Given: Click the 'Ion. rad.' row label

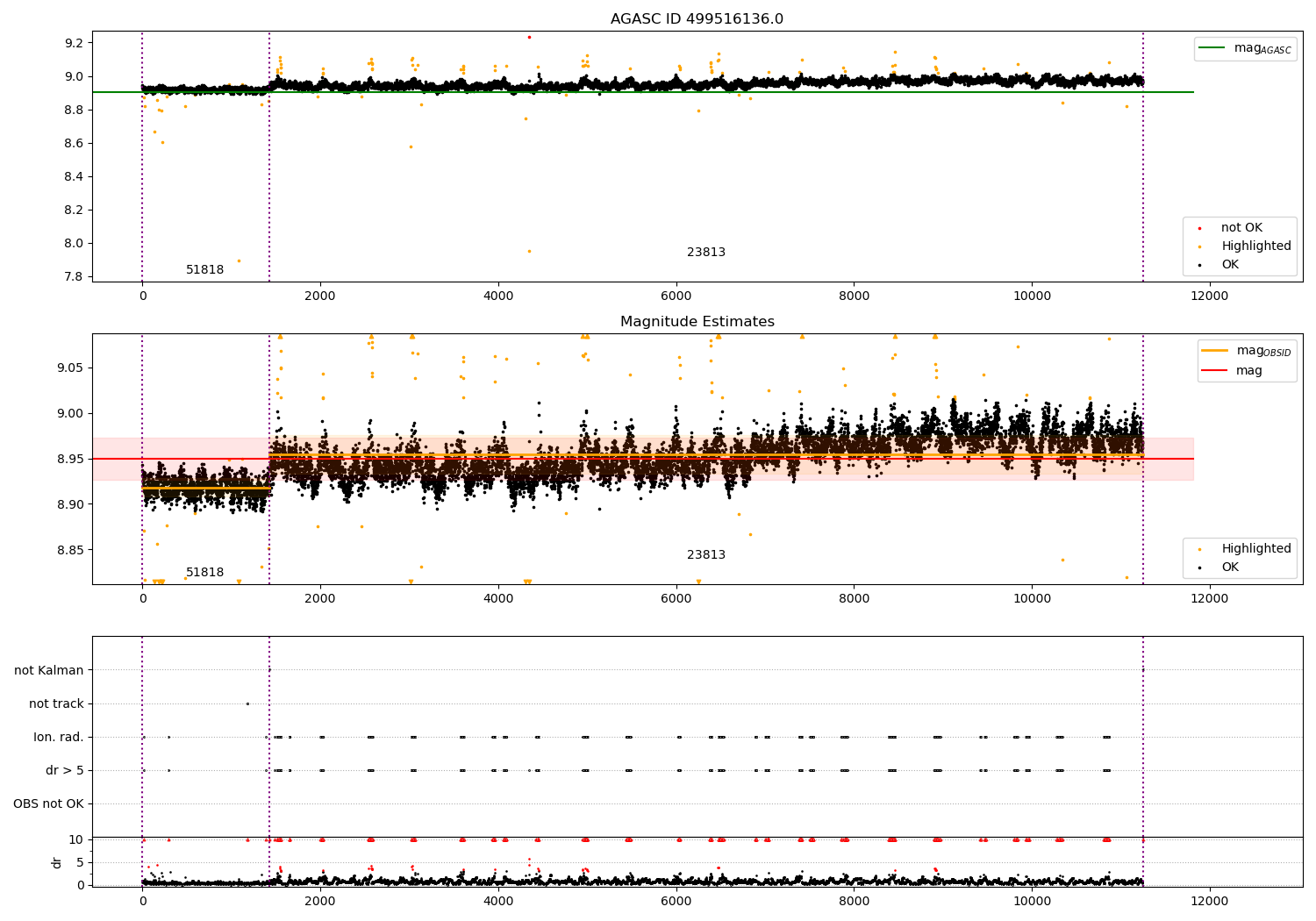Looking at the screenshot, I should click(x=59, y=738).
